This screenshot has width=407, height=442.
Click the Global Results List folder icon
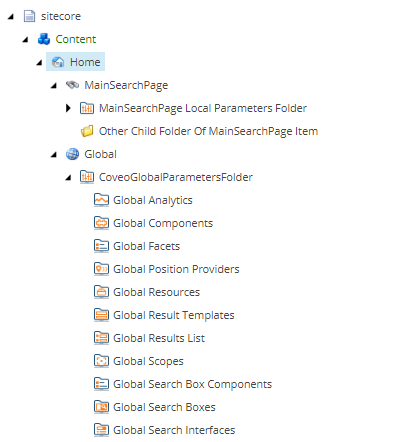tap(101, 338)
